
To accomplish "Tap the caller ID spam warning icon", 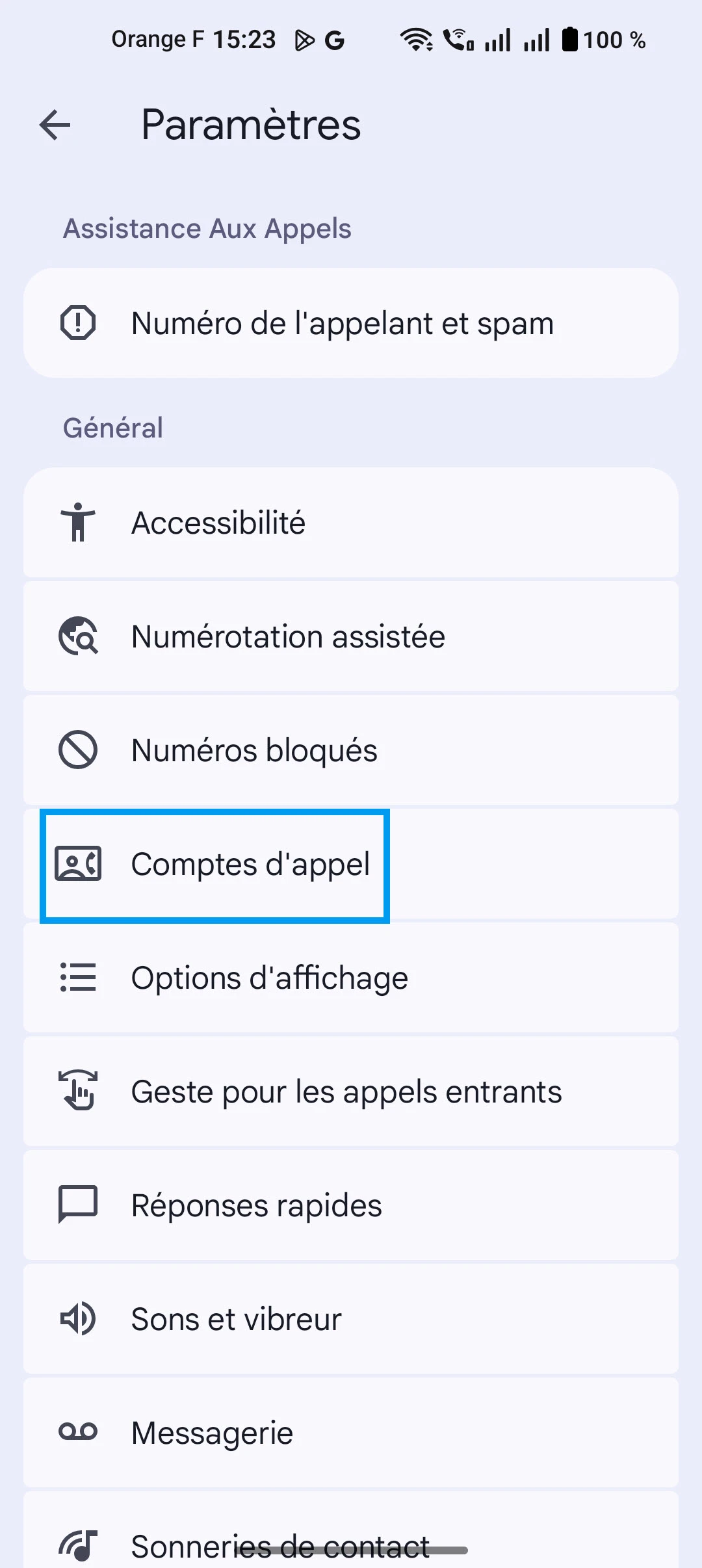I will [x=78, y=323].
